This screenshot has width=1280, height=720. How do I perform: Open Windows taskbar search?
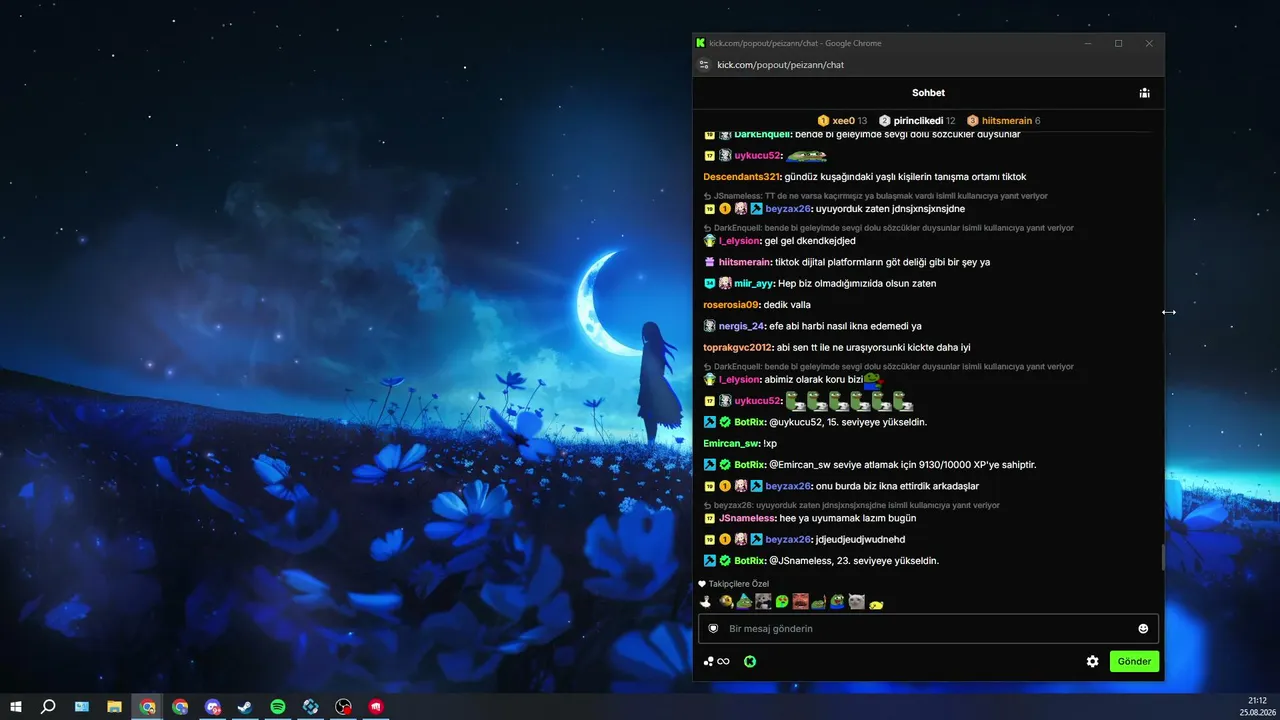(48, 707)
